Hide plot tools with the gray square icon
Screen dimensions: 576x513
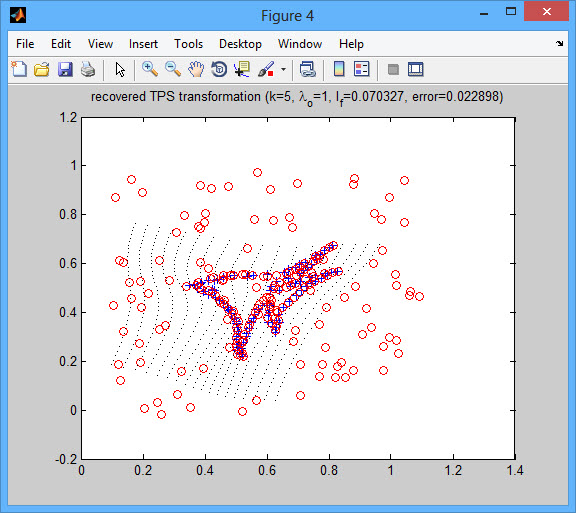(393, 69)
